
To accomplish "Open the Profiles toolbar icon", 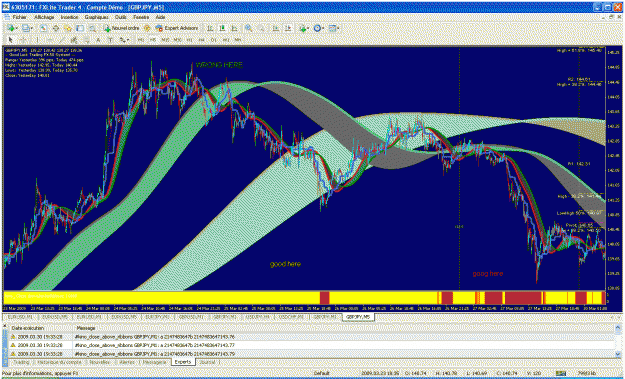I will click(26, 28).
